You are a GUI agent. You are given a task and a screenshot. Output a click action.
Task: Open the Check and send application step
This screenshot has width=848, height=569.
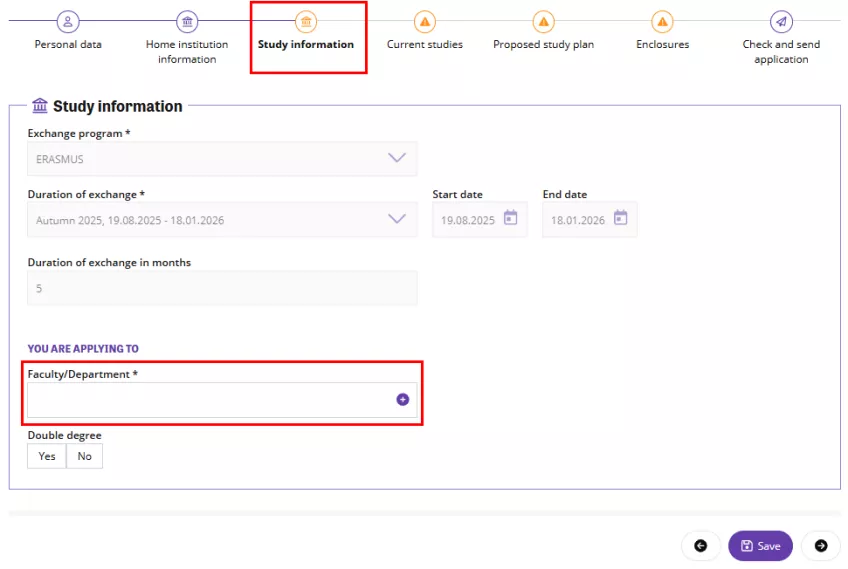pos(781,52)
